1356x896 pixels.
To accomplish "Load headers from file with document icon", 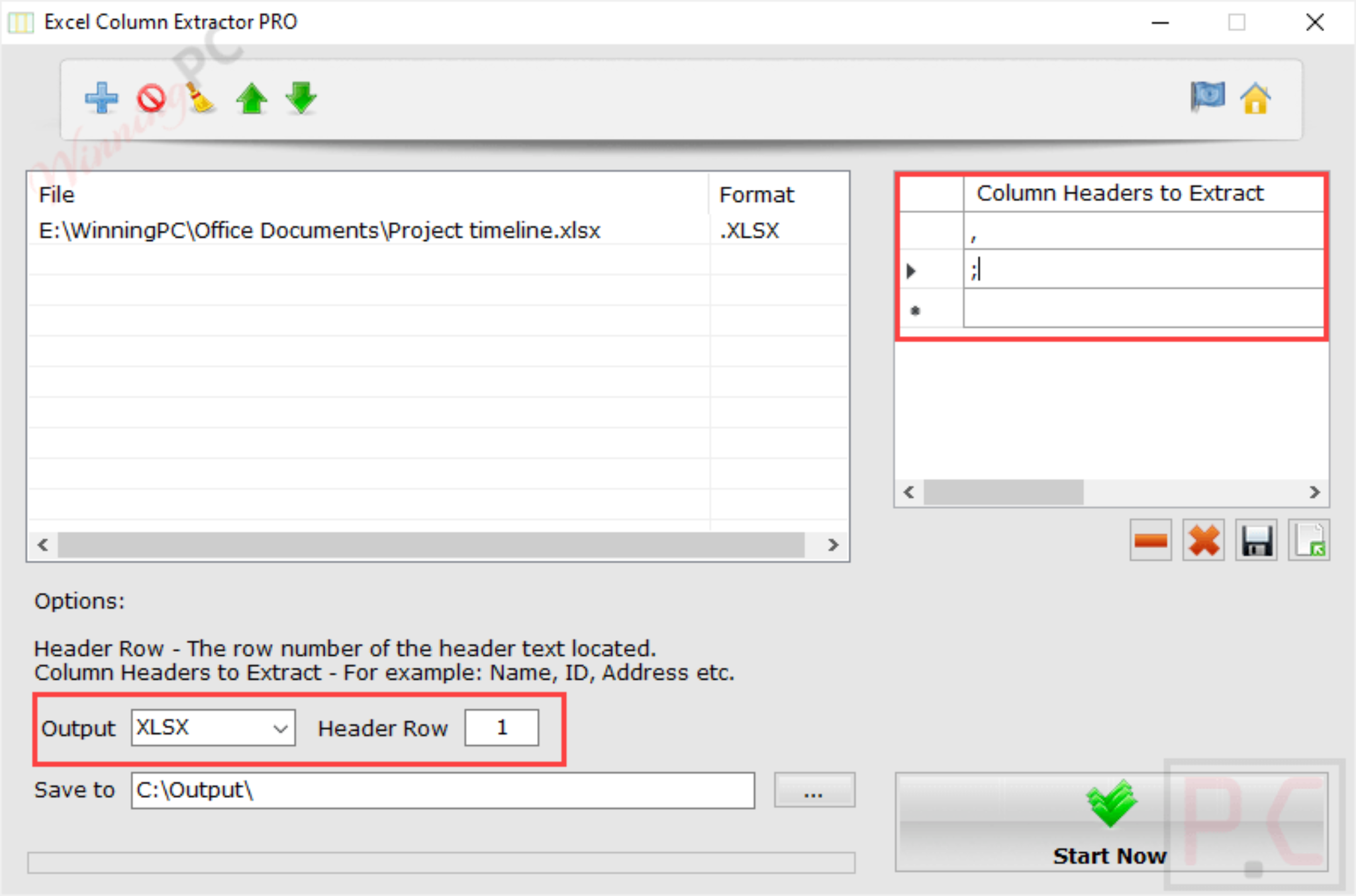I will point(1309,541).
